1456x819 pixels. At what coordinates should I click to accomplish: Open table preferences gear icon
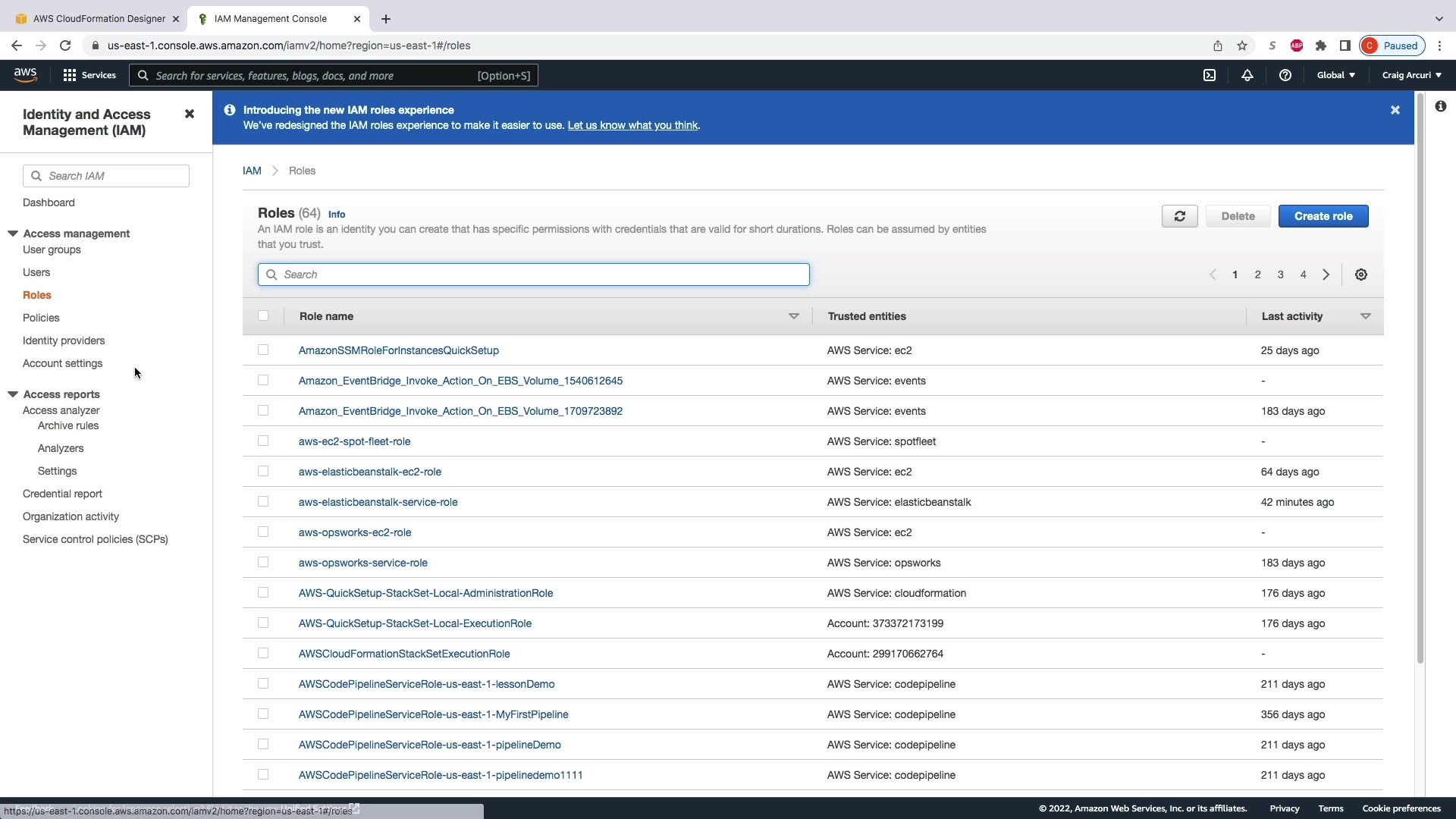point(1361,275)
